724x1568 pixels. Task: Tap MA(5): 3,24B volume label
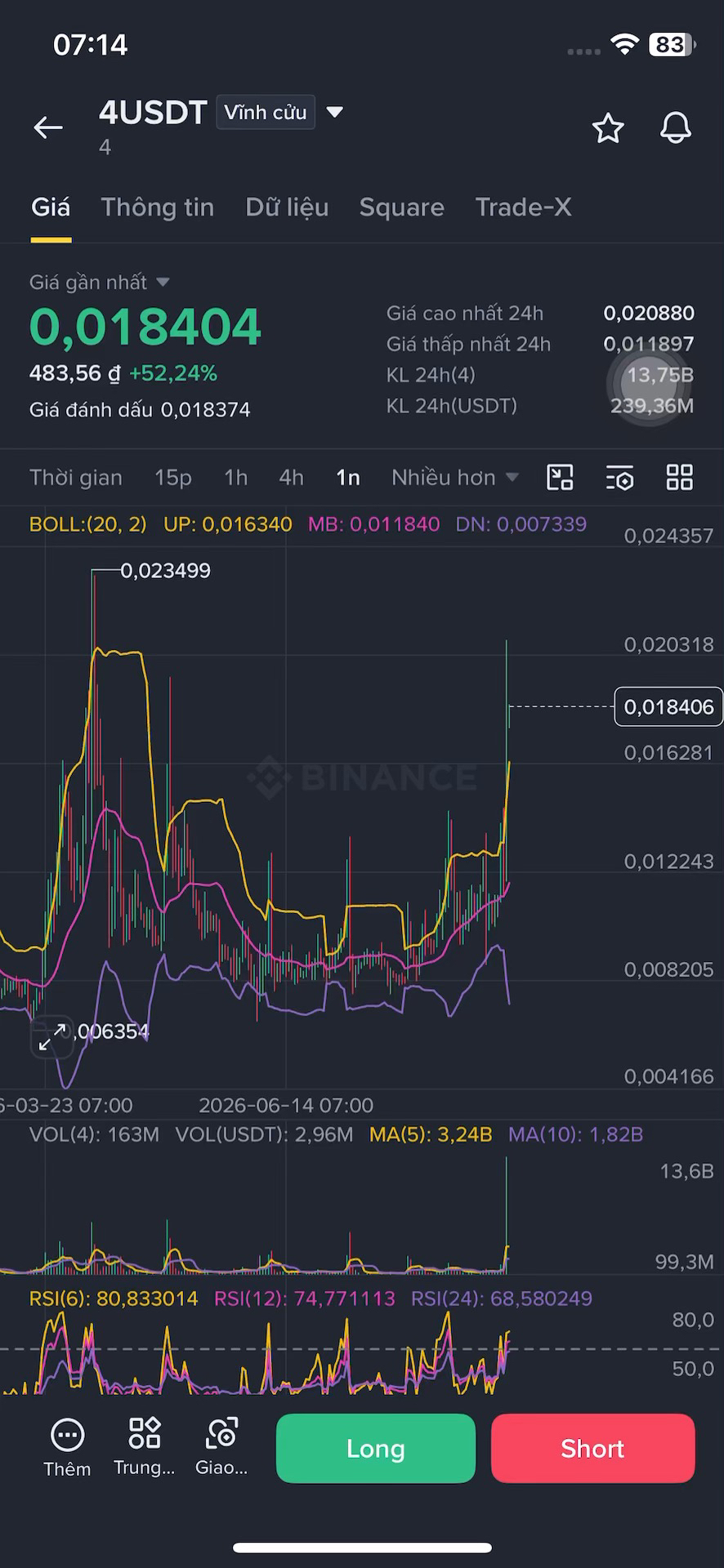click(x=431, y=1134)
